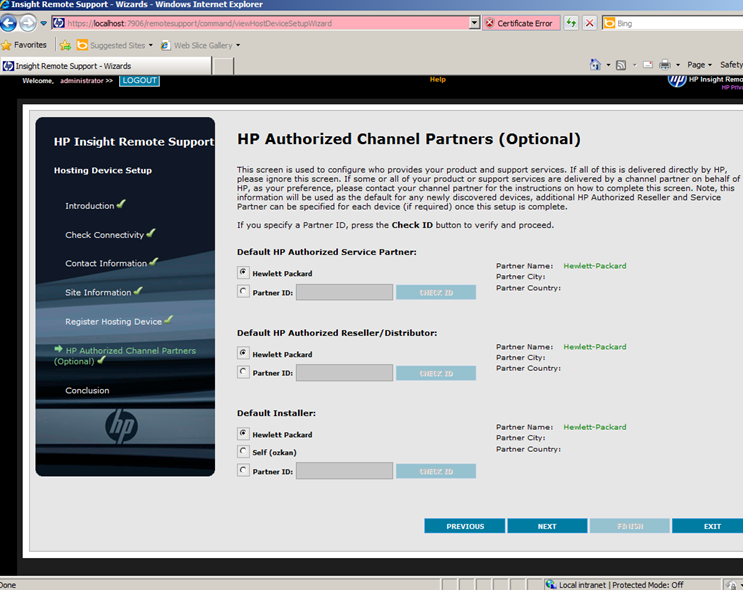The image size is (743, 590).
Task: Click Reseller/Distributor Partner ID field
Action: click(344, 373)
